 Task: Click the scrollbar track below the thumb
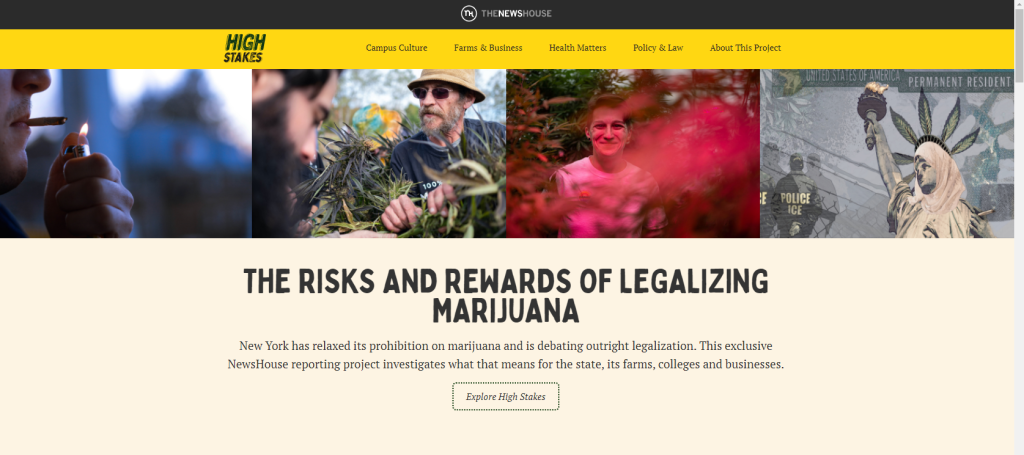(x=1019, y=261)
